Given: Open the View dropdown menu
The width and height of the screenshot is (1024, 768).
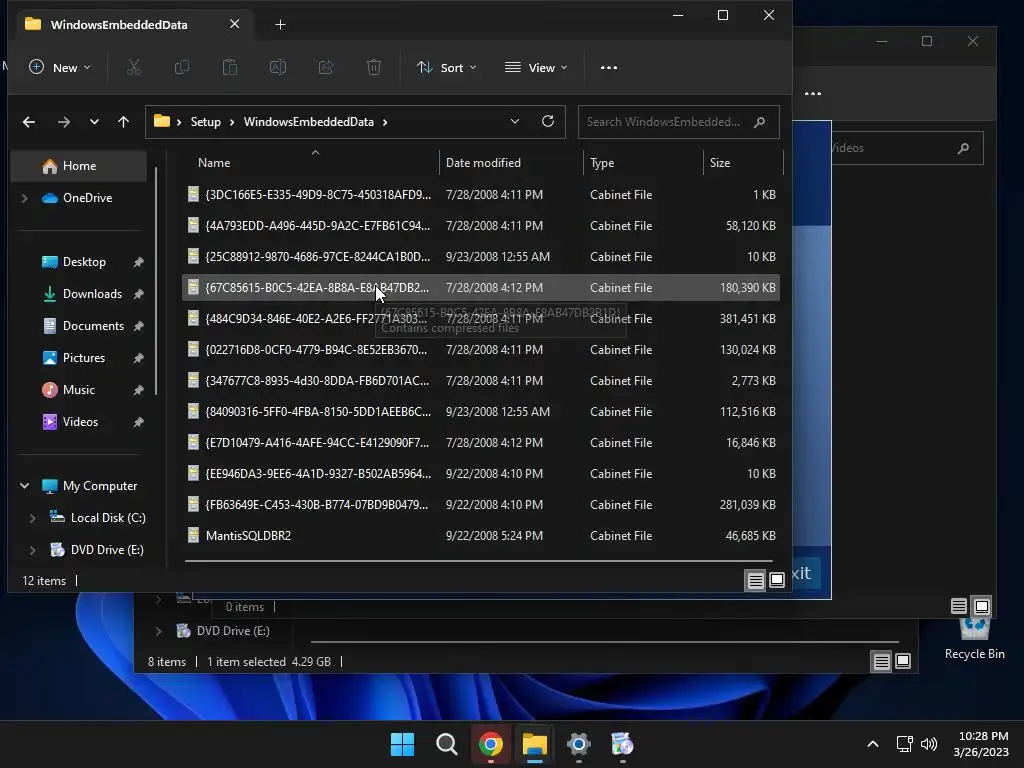Looking at the screenshot, I should tap(536, 67).
